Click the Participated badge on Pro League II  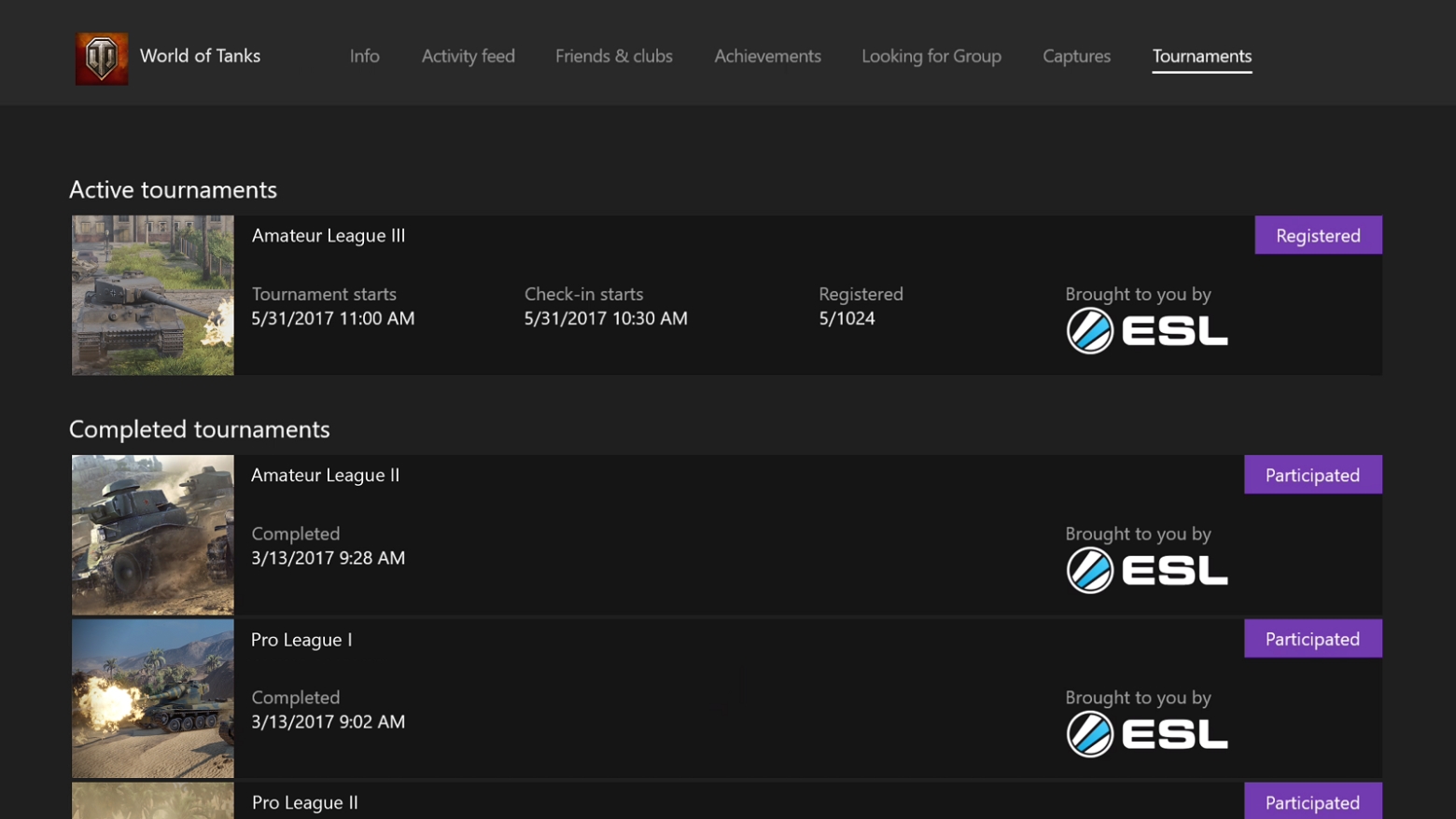coord(1312,801)
